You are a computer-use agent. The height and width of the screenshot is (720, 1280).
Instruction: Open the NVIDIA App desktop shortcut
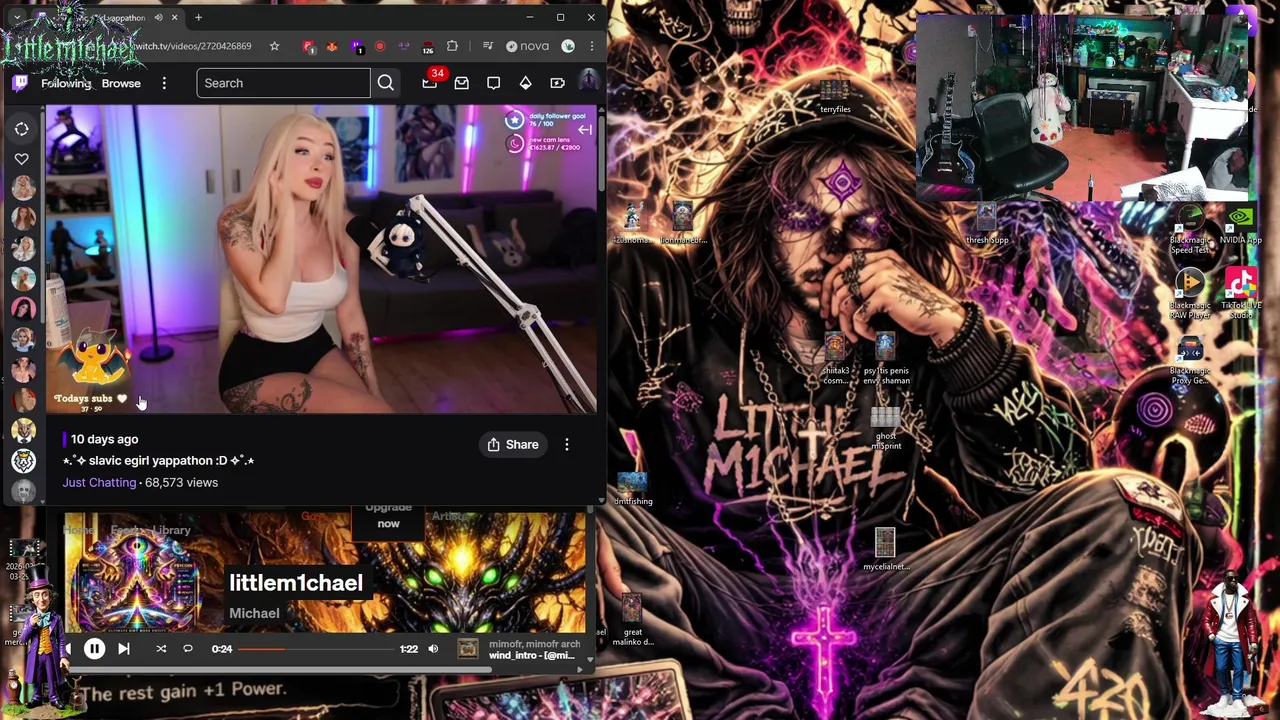coord(1240,225)
